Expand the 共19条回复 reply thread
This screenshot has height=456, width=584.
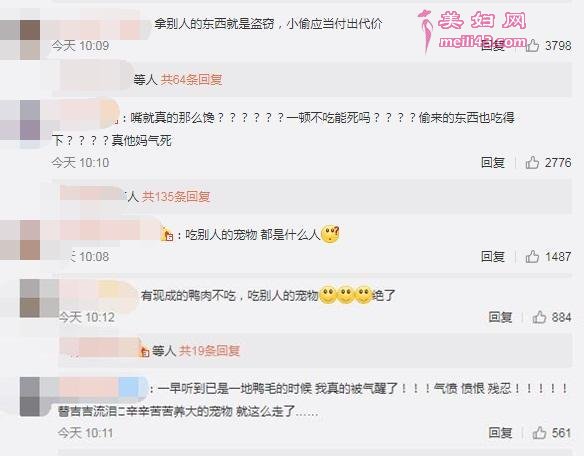click(209, 351)
